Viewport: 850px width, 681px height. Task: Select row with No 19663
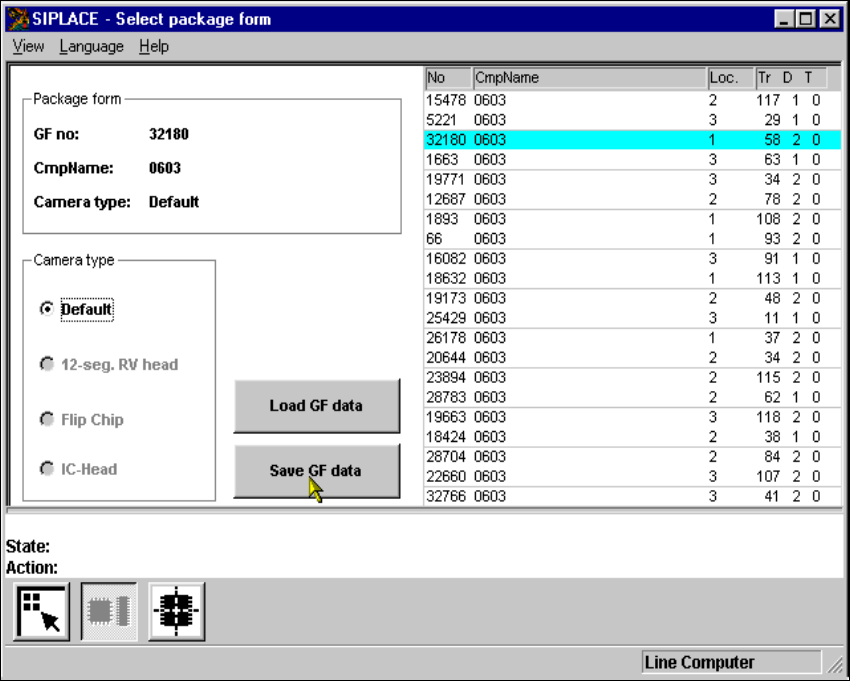pos(632,417)
